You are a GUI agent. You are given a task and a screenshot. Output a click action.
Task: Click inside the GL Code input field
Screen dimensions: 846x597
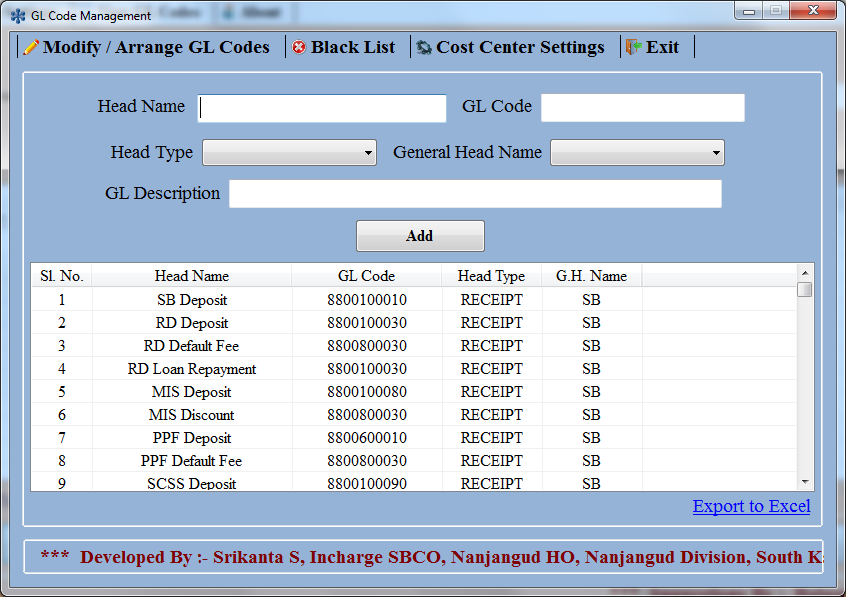coord(642,107)
